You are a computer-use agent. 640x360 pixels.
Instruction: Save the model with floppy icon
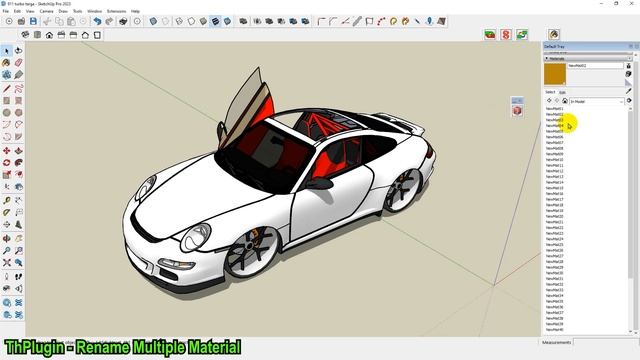(33, 21)
